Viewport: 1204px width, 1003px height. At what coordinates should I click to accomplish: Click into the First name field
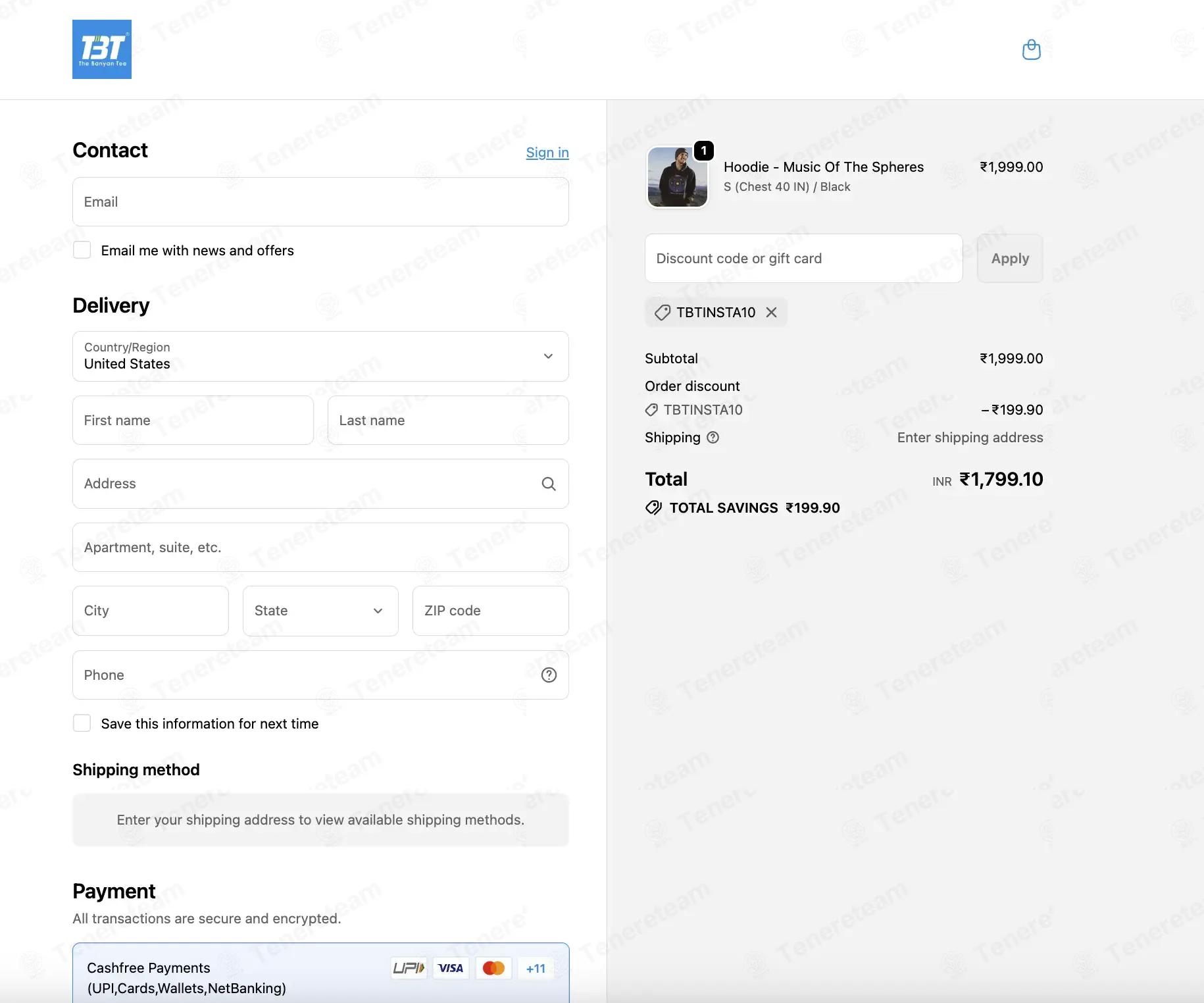[193, 421]
